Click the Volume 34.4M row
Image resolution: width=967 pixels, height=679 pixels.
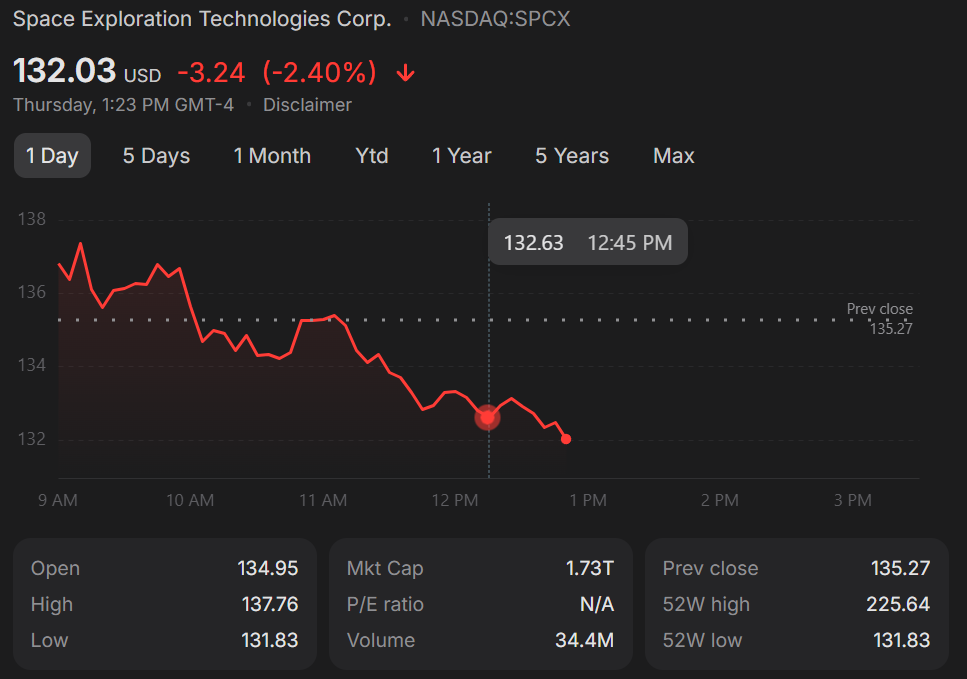click(x=480, y=640)
